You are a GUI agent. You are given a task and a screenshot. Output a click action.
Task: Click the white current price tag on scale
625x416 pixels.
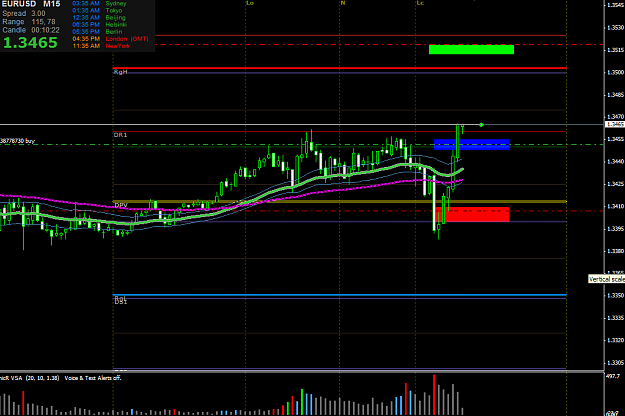615,125
